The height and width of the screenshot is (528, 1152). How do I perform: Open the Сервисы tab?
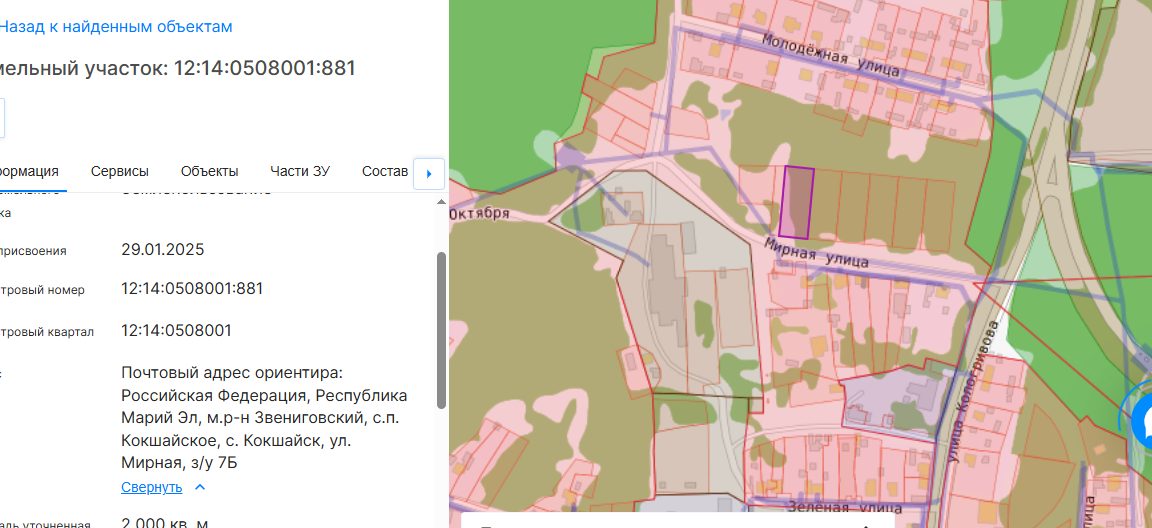click(x=120, y=172)
